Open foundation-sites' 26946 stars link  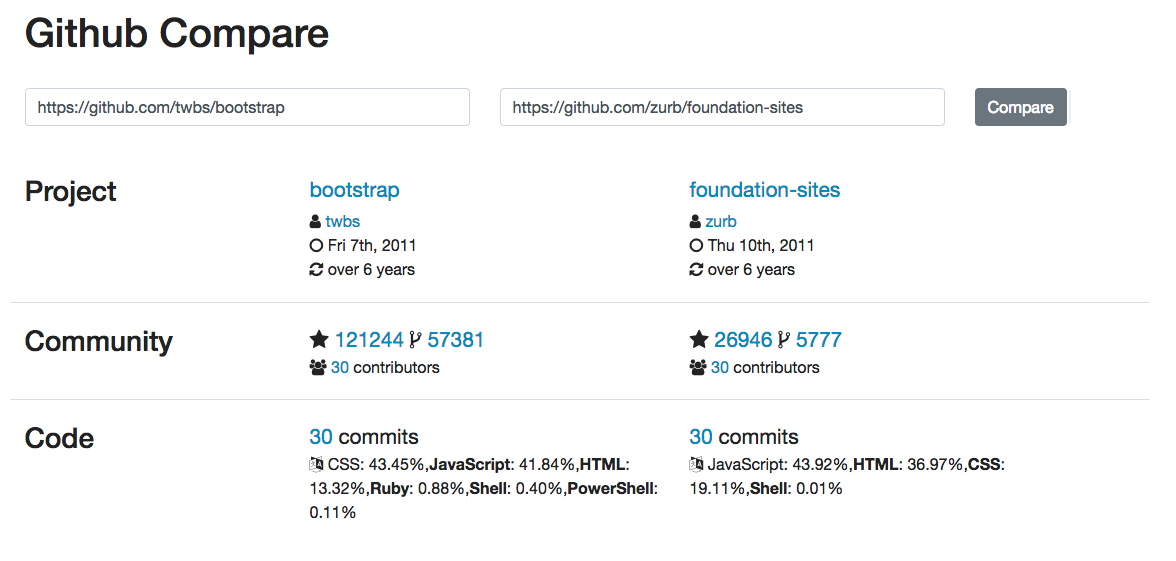click(742, 340)
